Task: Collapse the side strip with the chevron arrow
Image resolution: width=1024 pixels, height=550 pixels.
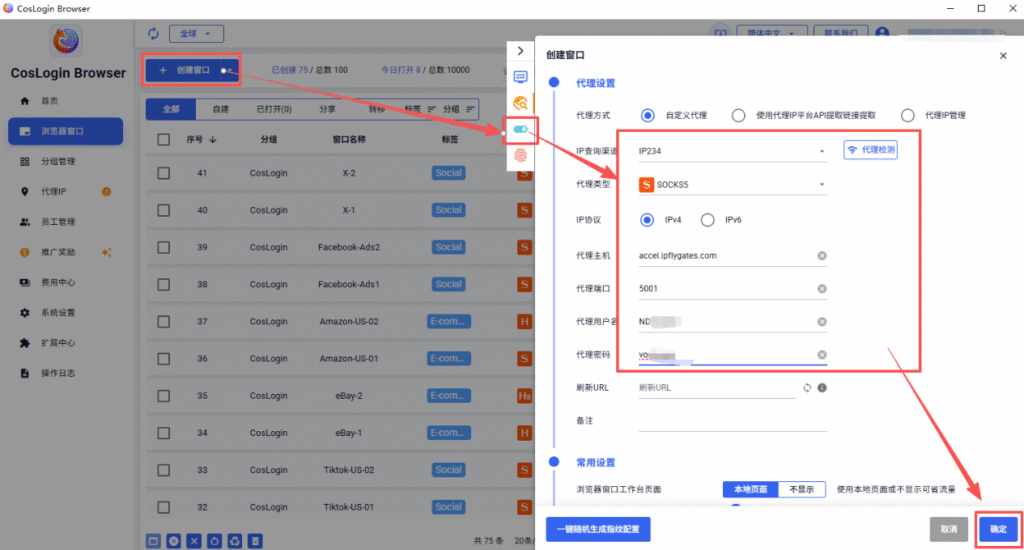Action: tap(520, 51)
